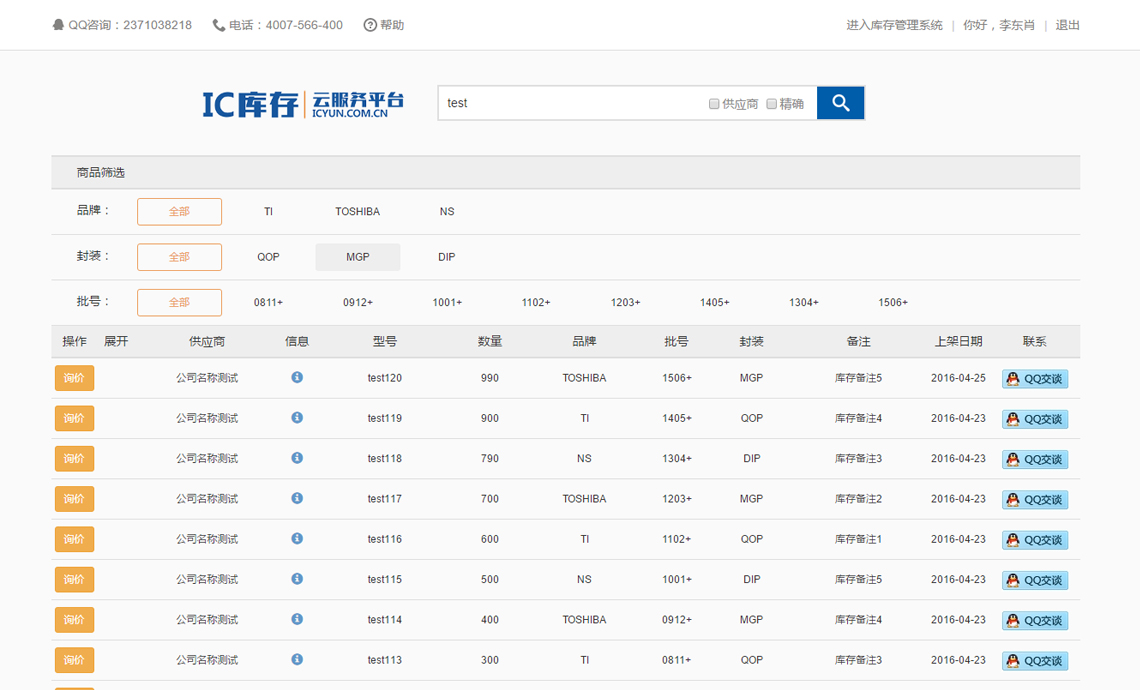Choose MGP package filter
The image size is (1140, 690).
point(357,257)
